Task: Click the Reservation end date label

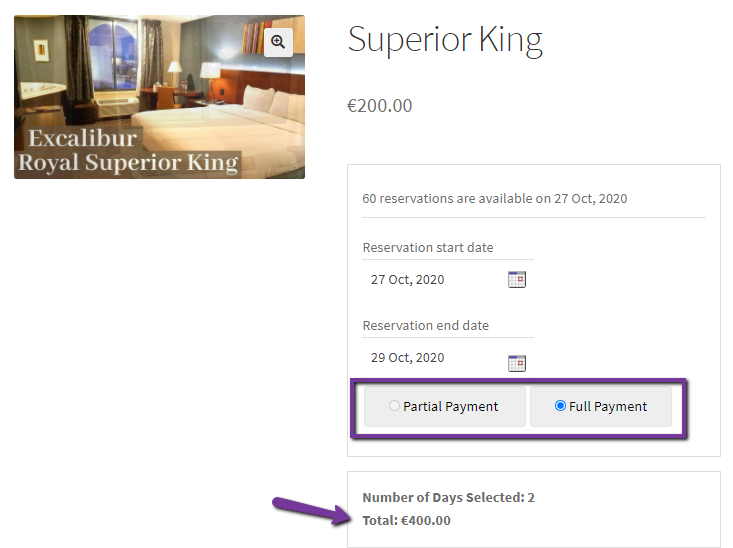Action: (x=425, y=325)
